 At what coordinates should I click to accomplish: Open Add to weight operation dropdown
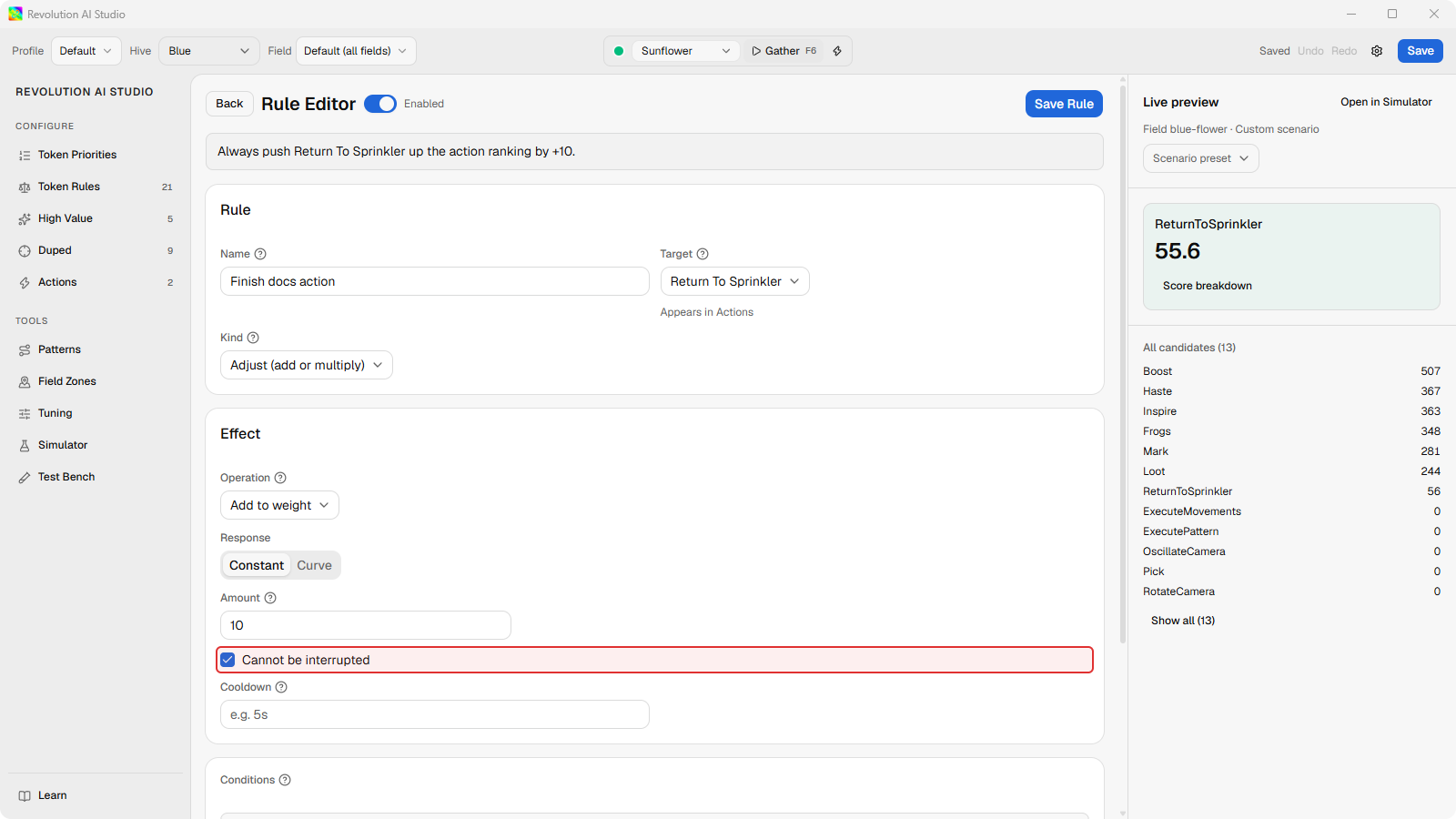(x=279, y=505)
